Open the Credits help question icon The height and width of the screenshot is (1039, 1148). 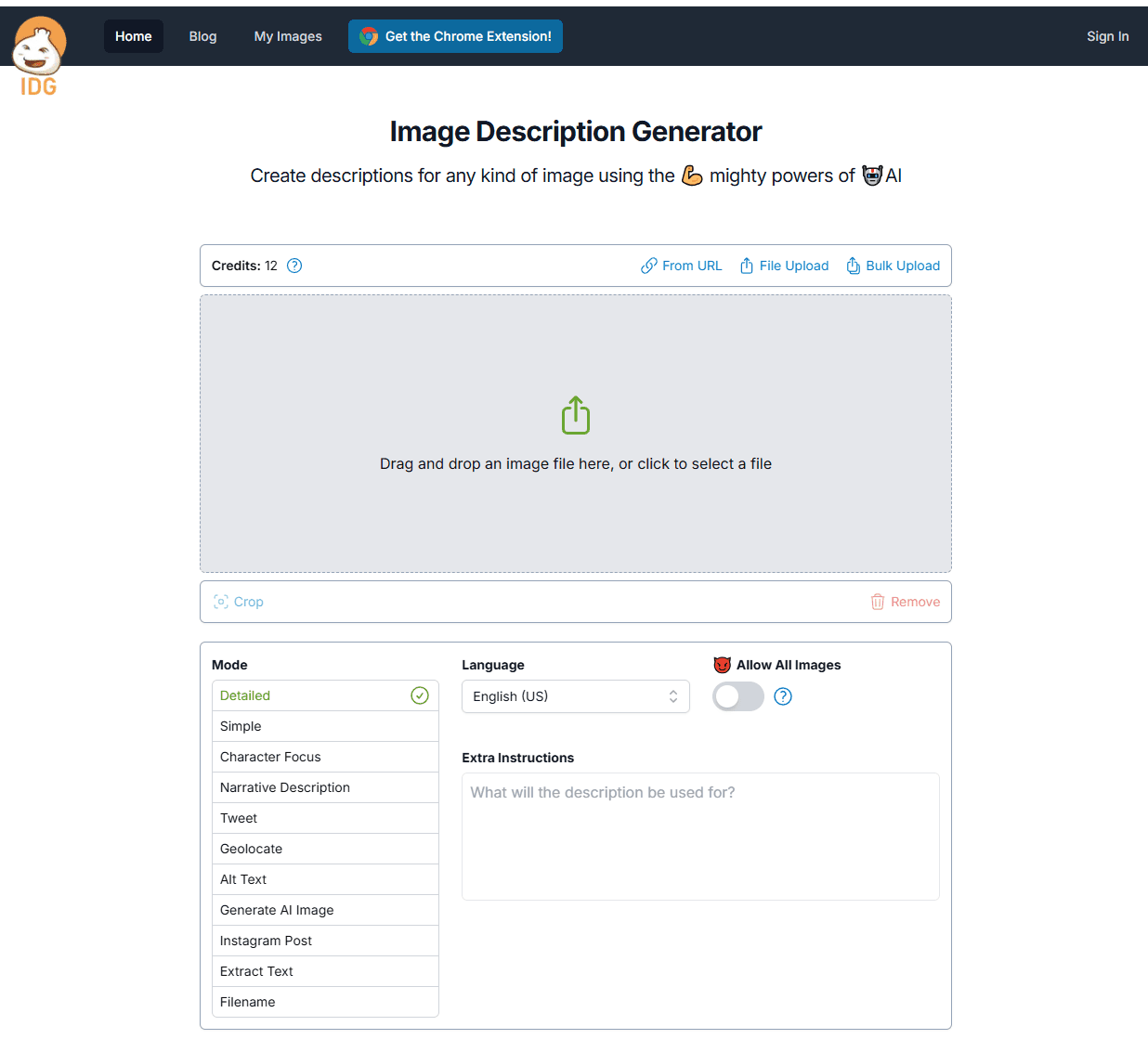pos(294,266)
